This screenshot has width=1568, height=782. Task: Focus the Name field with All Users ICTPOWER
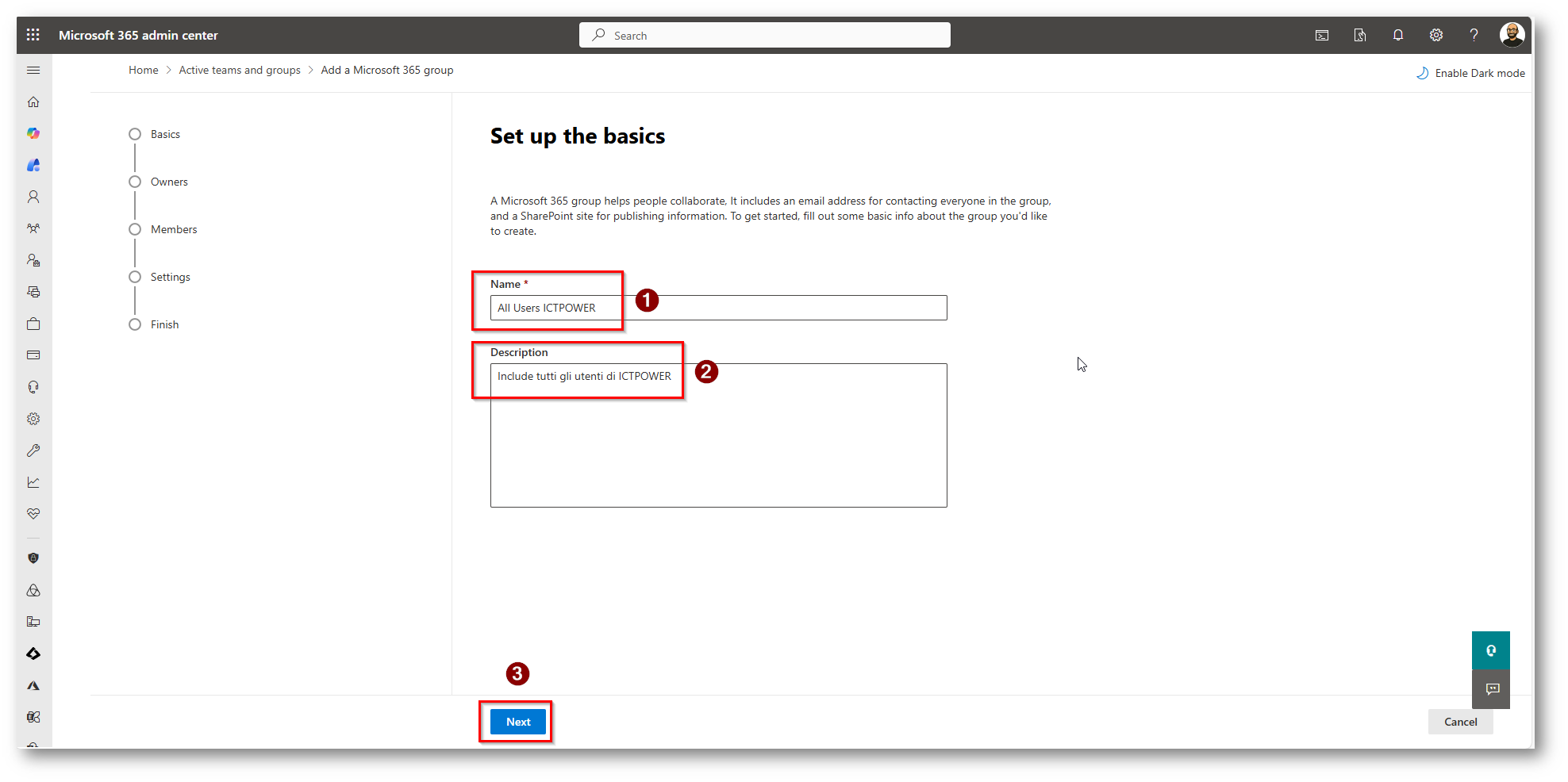[718, 308]
